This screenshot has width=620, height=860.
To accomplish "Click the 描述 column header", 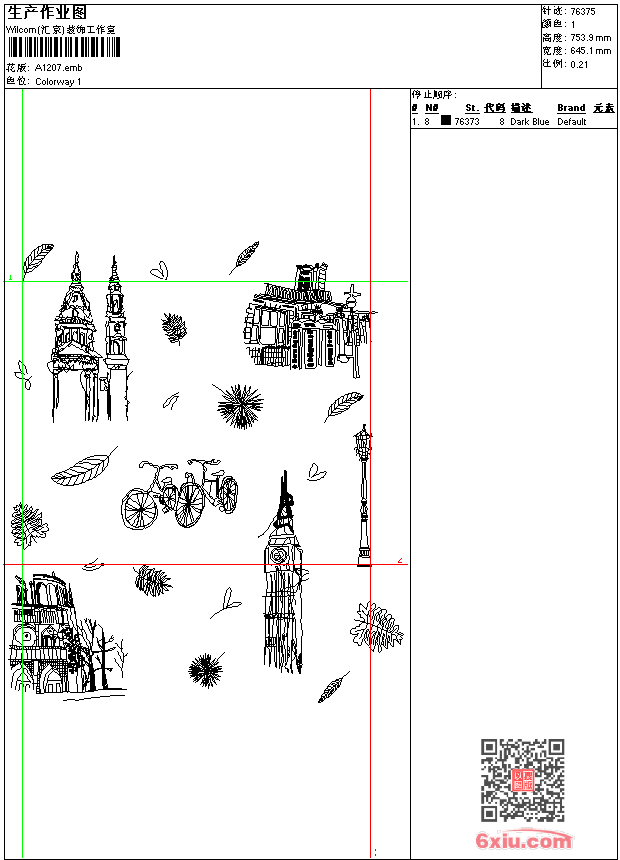I will click(x=521, y=108).
